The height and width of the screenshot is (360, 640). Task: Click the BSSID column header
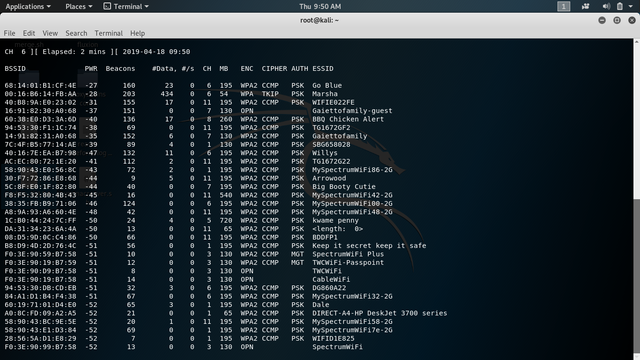pos(15,69)
